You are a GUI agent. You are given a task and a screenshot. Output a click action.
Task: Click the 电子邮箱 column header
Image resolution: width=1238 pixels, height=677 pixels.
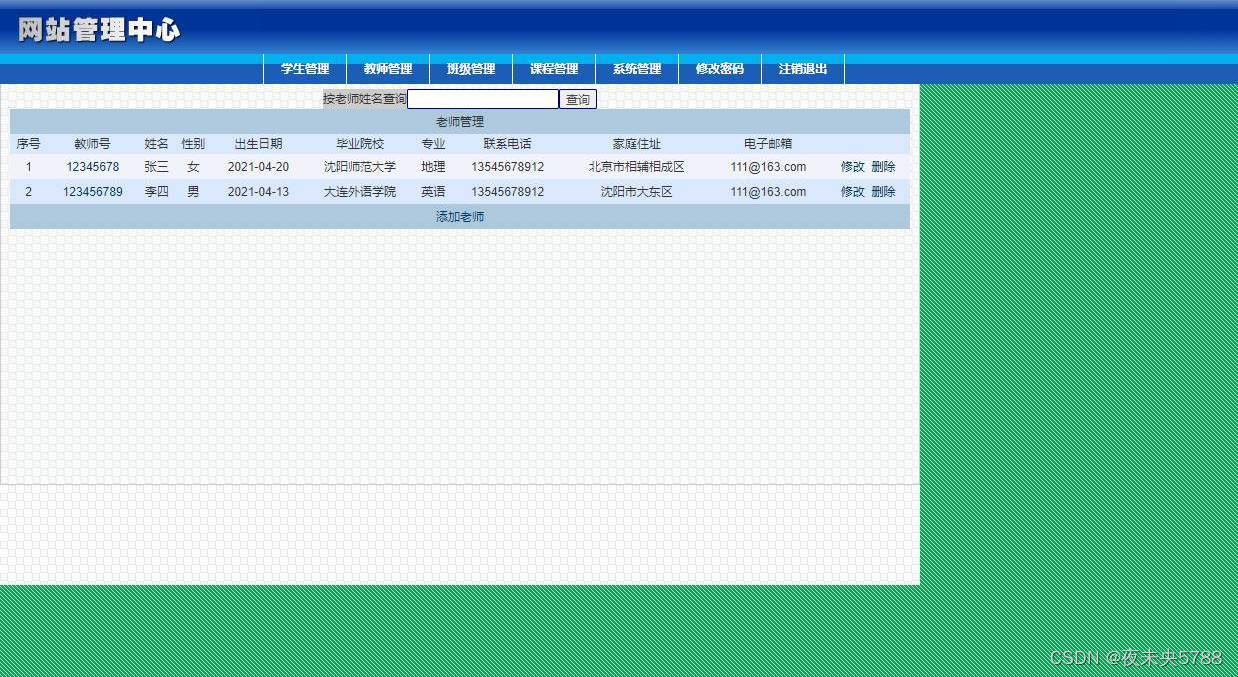[768, 144]
